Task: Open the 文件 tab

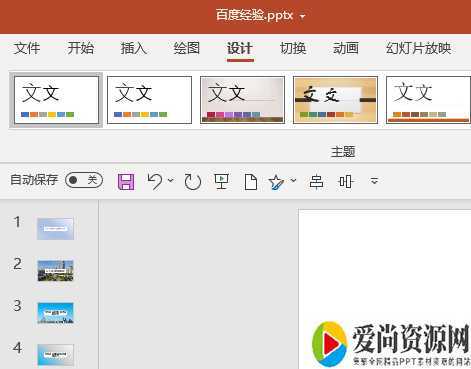Action: click(x=27, y=49)
